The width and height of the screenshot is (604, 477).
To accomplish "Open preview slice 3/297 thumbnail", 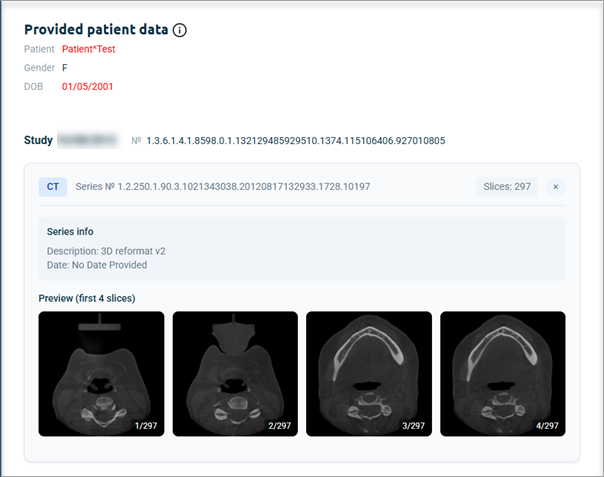I will [369, 374].
